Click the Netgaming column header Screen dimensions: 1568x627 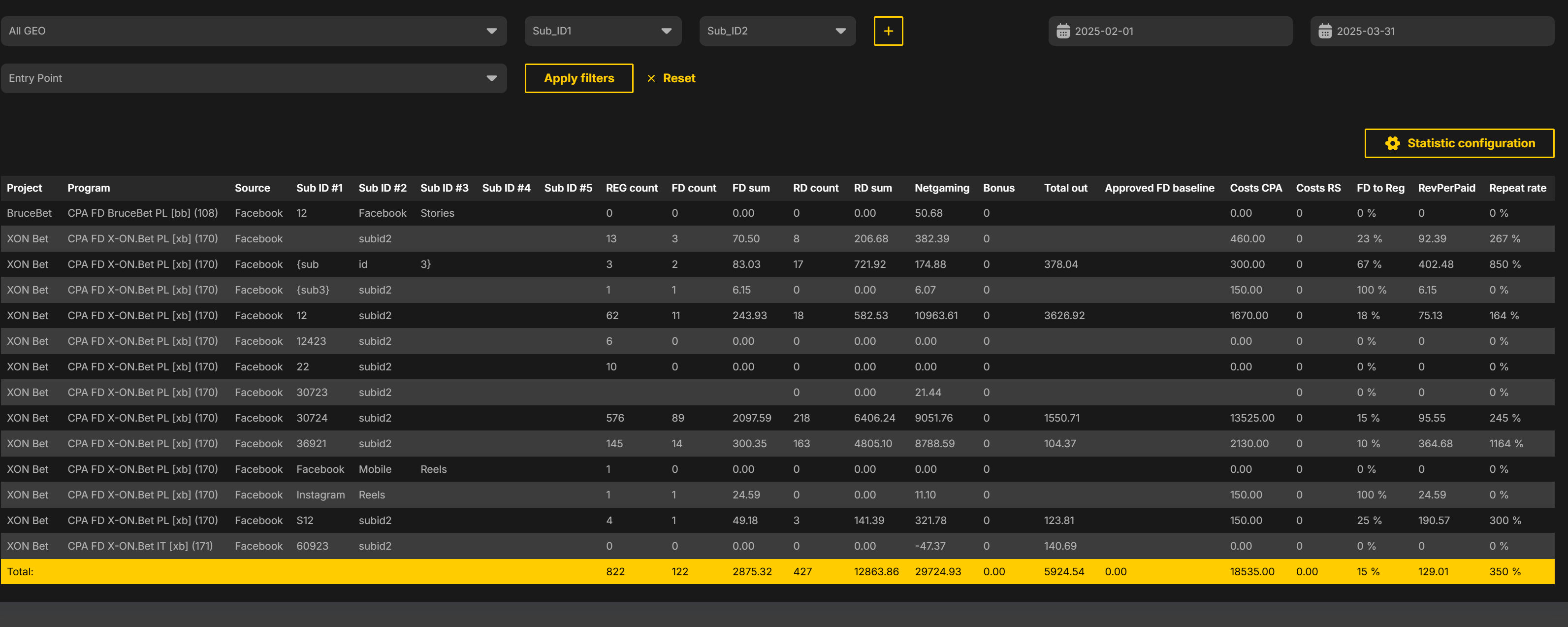pos(942,188)
